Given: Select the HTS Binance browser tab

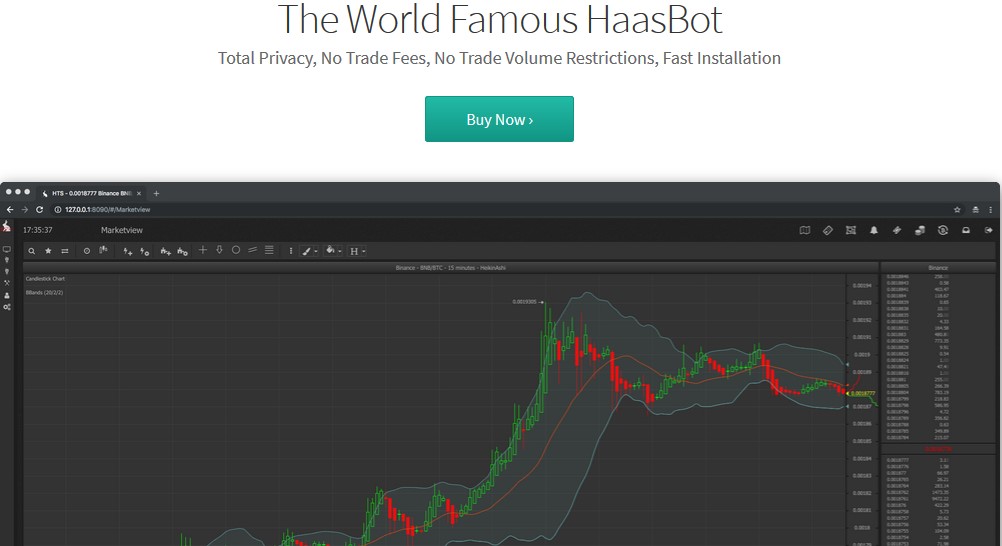Looking at the screenshot, I should click(91, 193).
